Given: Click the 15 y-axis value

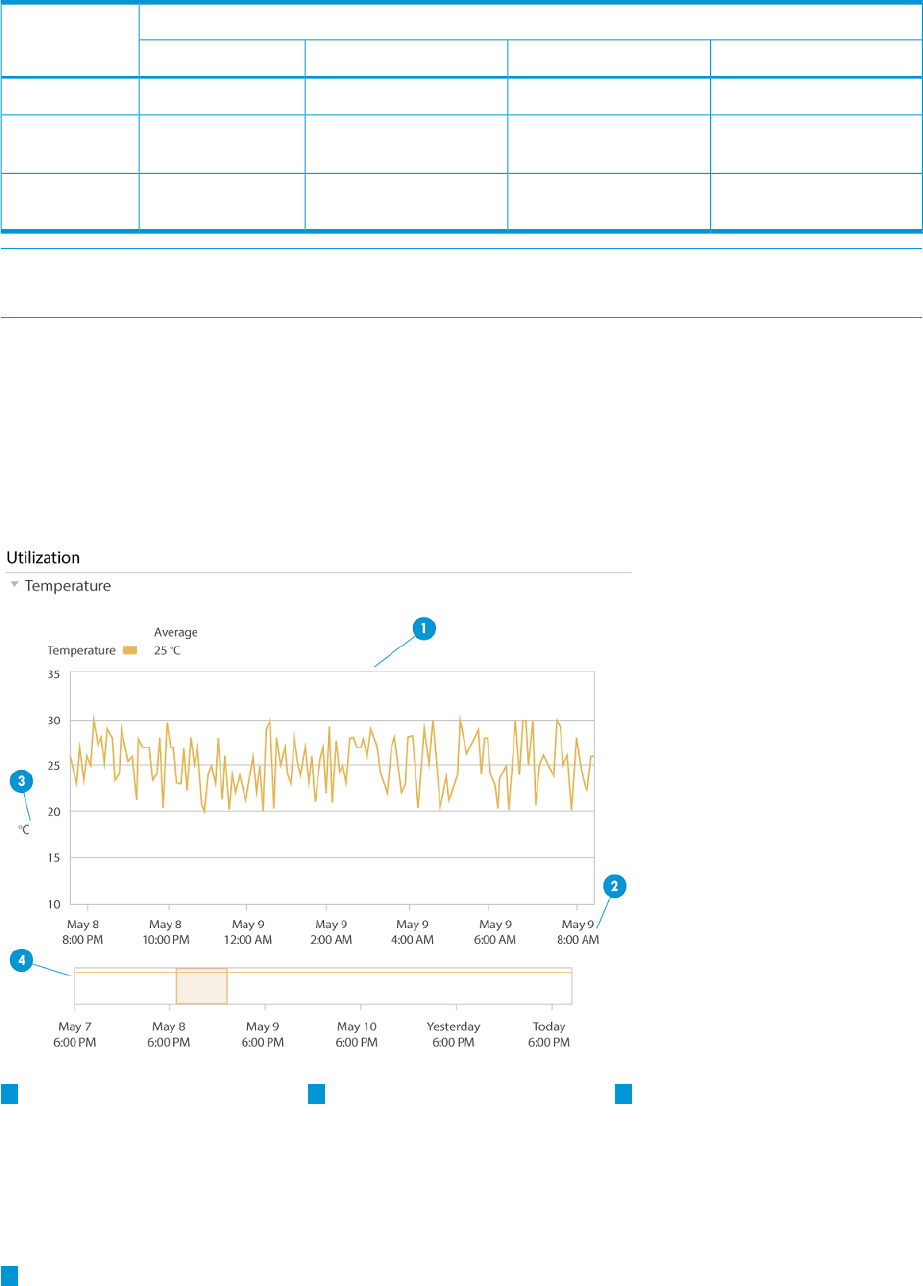Looking at the screenshot, I should [54, 858].
